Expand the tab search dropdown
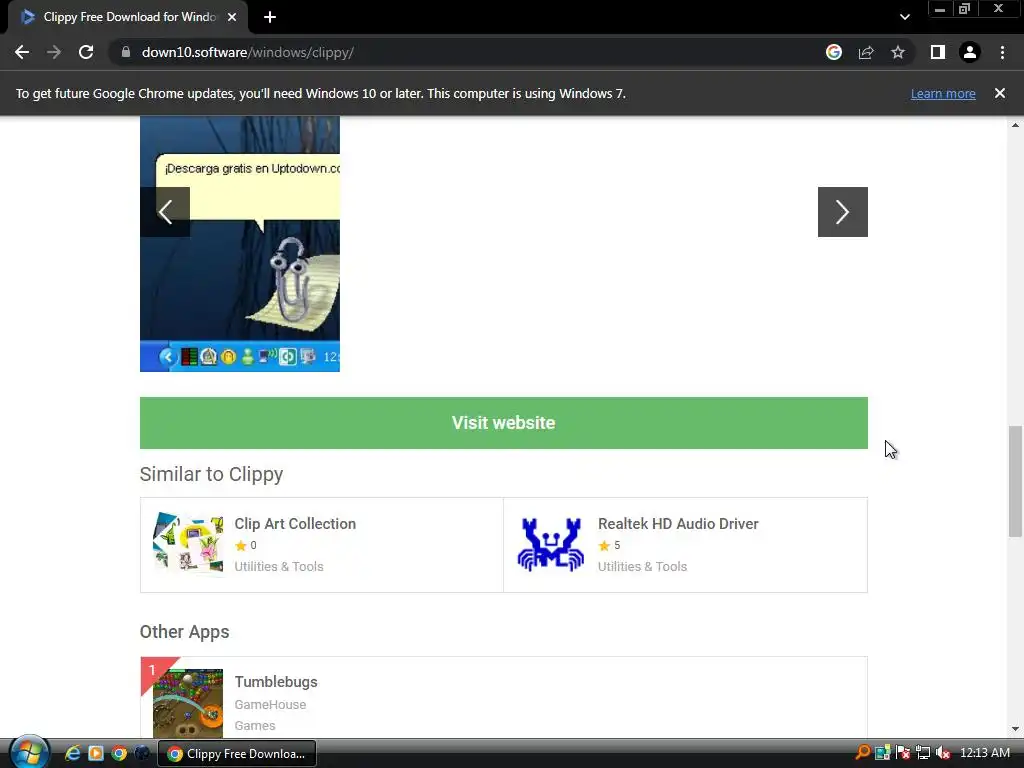This screenshot has height=768, width=1024. (x=904, y=17)
